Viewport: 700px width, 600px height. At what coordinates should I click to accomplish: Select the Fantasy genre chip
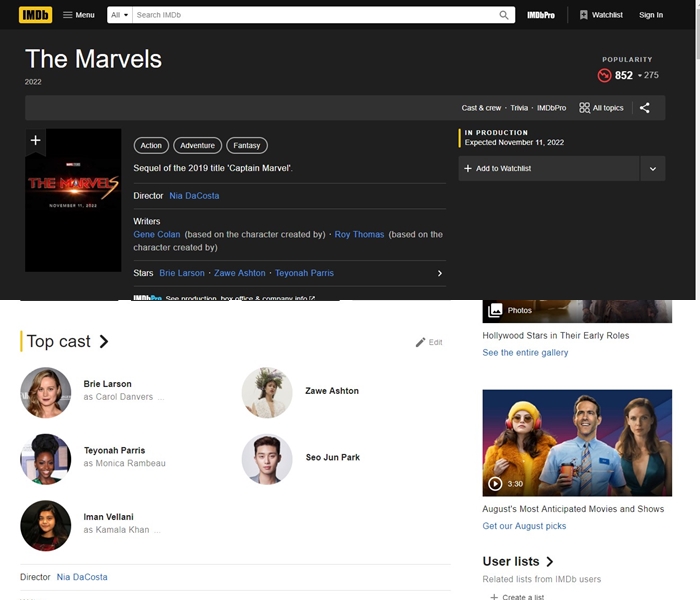pyautogui.click(x=246, y=146)
